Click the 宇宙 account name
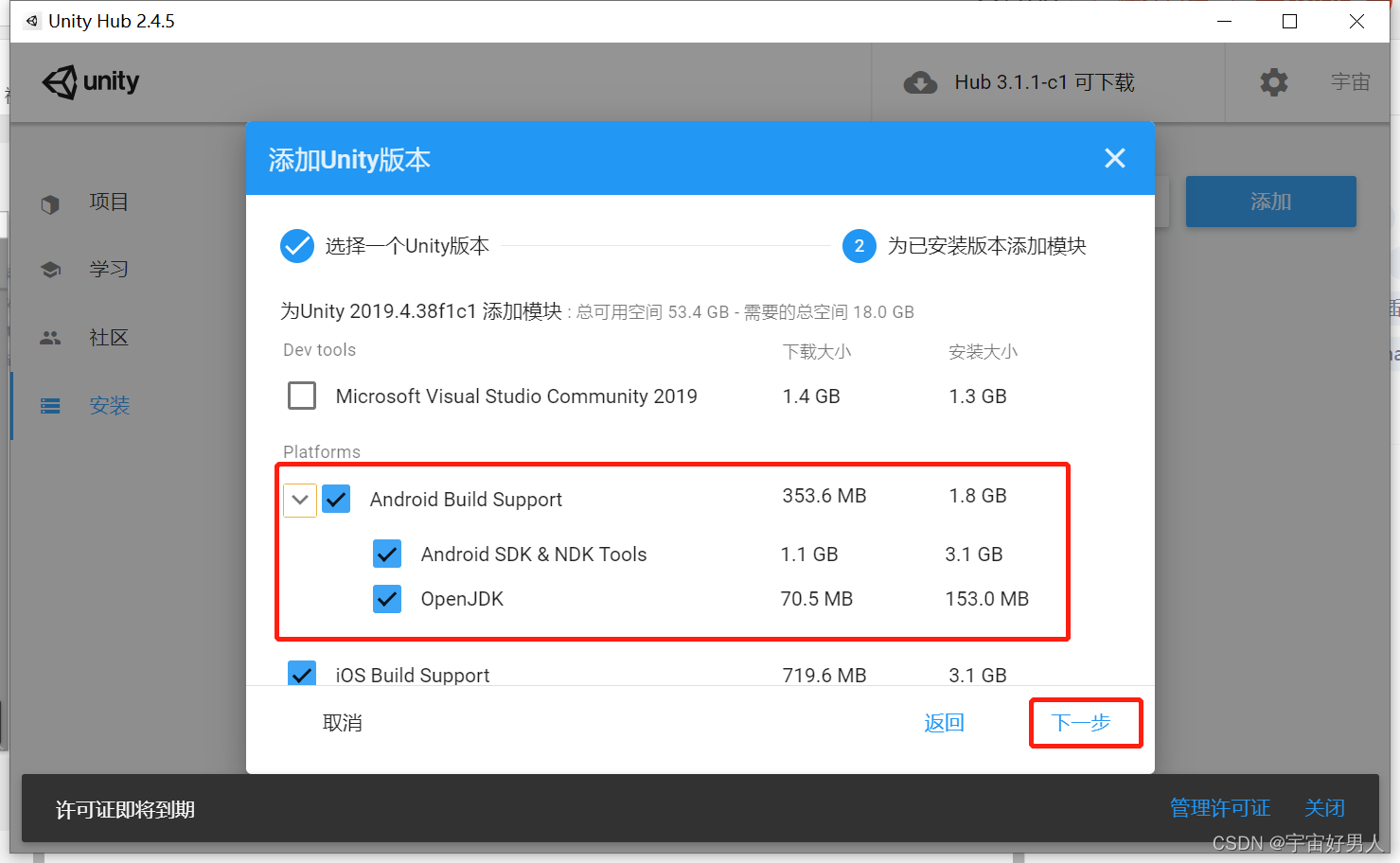Viewport: 1400px width, 863px height. pos(1351,82)
